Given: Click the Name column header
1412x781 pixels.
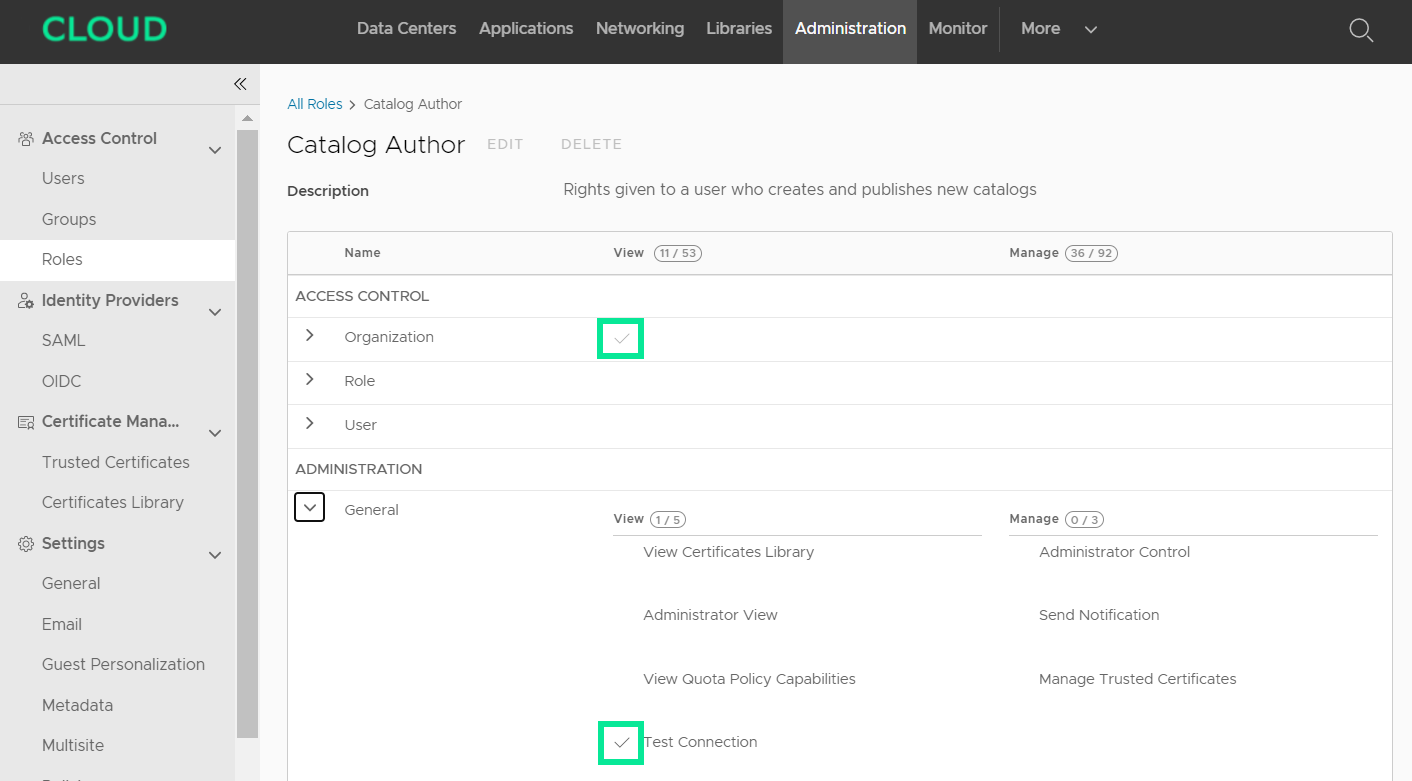Looking at the screenshot, I should click(362, 253).
